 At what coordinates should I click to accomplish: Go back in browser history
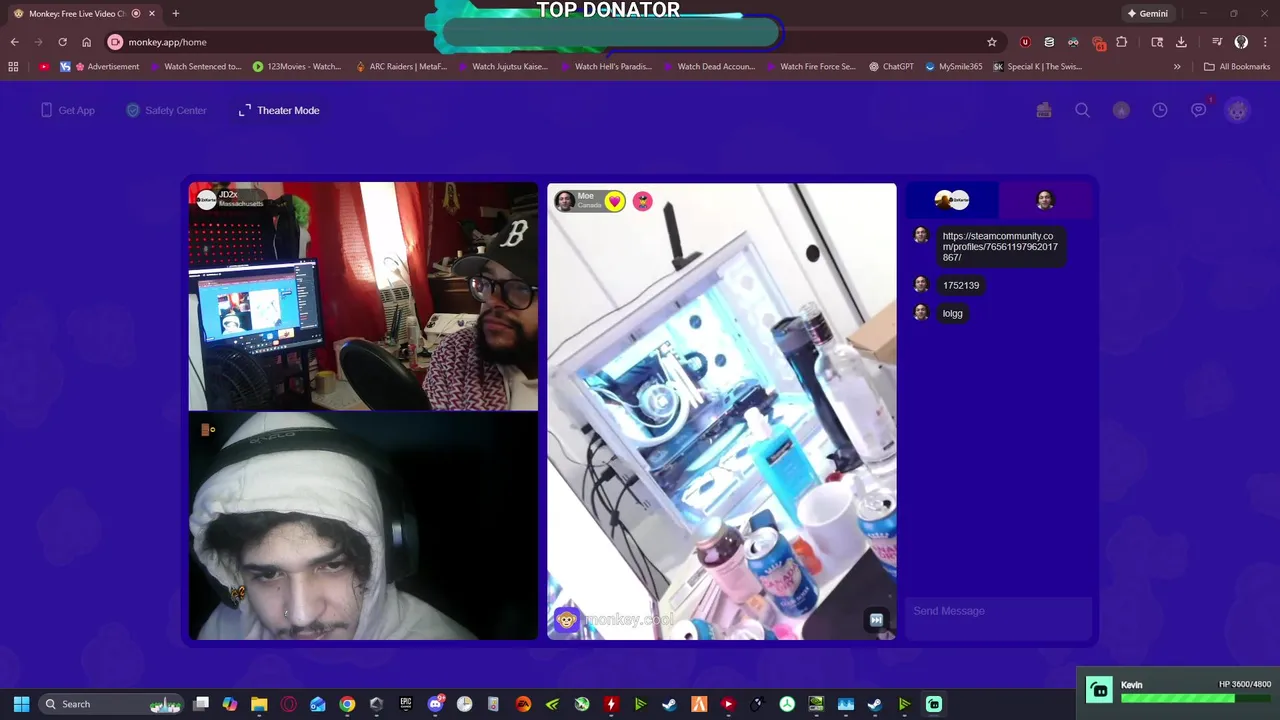click(14, 42)
